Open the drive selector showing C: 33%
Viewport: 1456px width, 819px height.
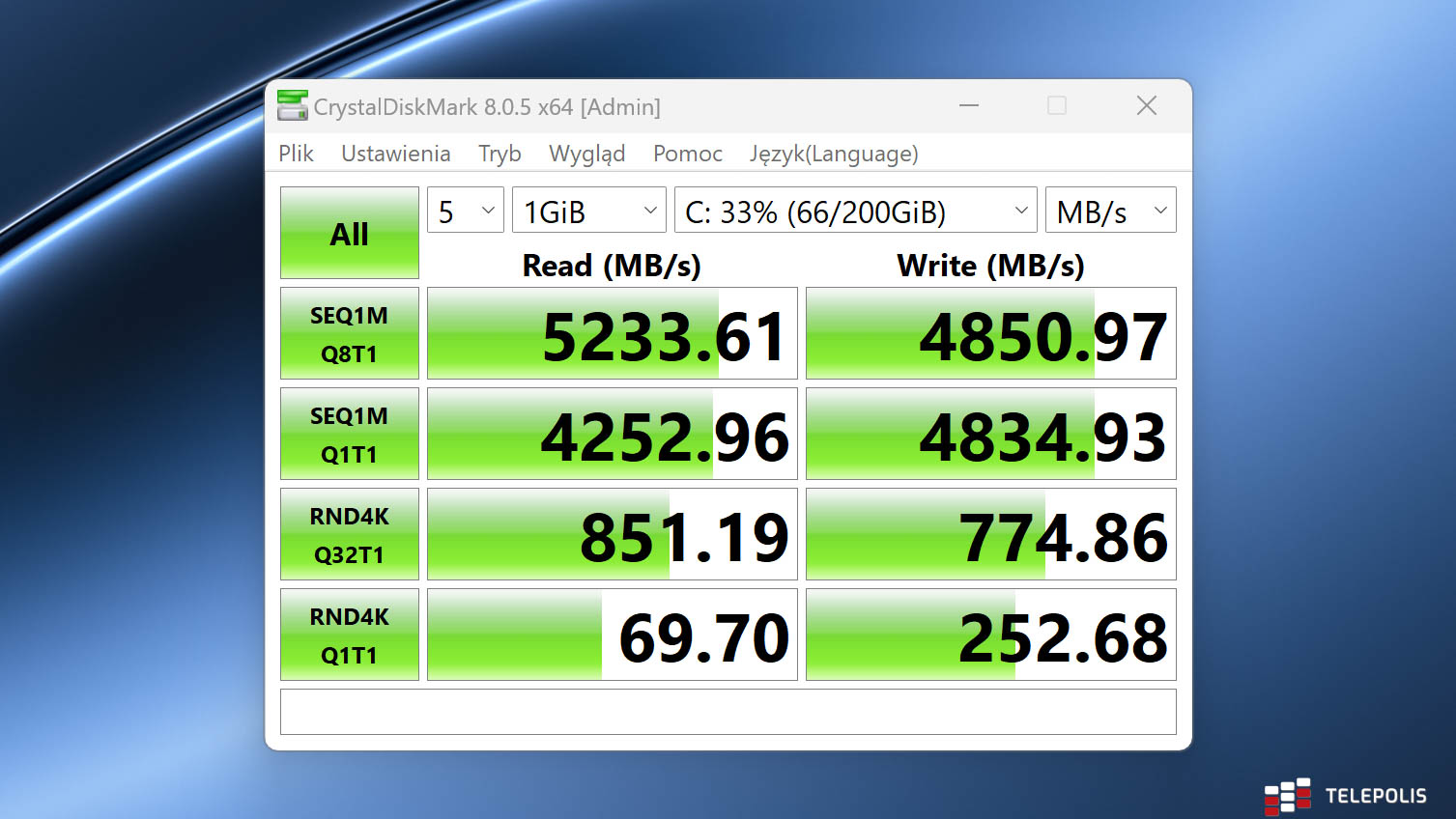point(855,211)
